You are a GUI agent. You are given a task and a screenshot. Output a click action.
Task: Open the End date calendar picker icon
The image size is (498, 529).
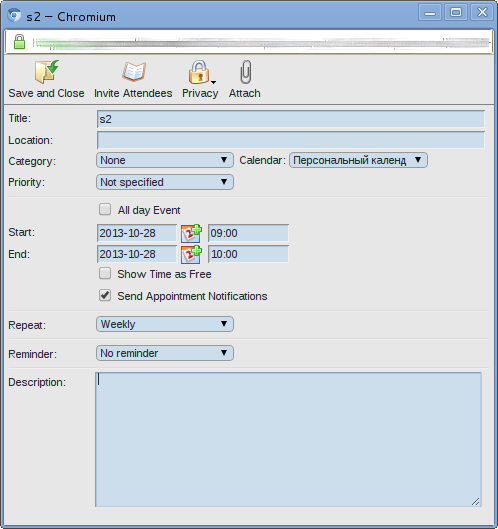[x=191, y=254]
